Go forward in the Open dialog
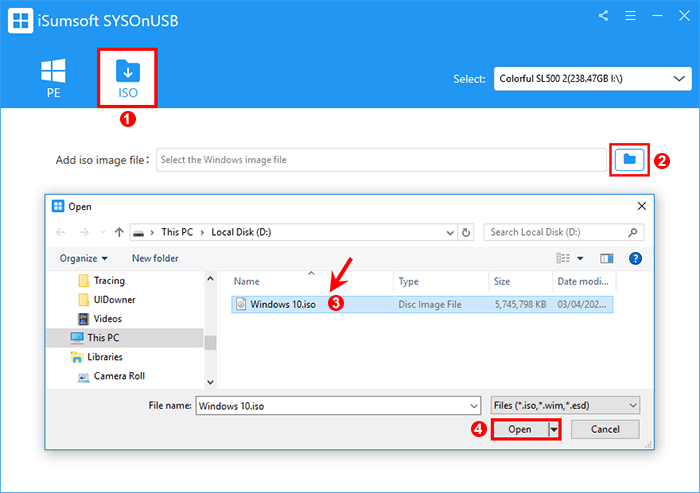This screenshot has width=700, height=493. pos(83,232)
